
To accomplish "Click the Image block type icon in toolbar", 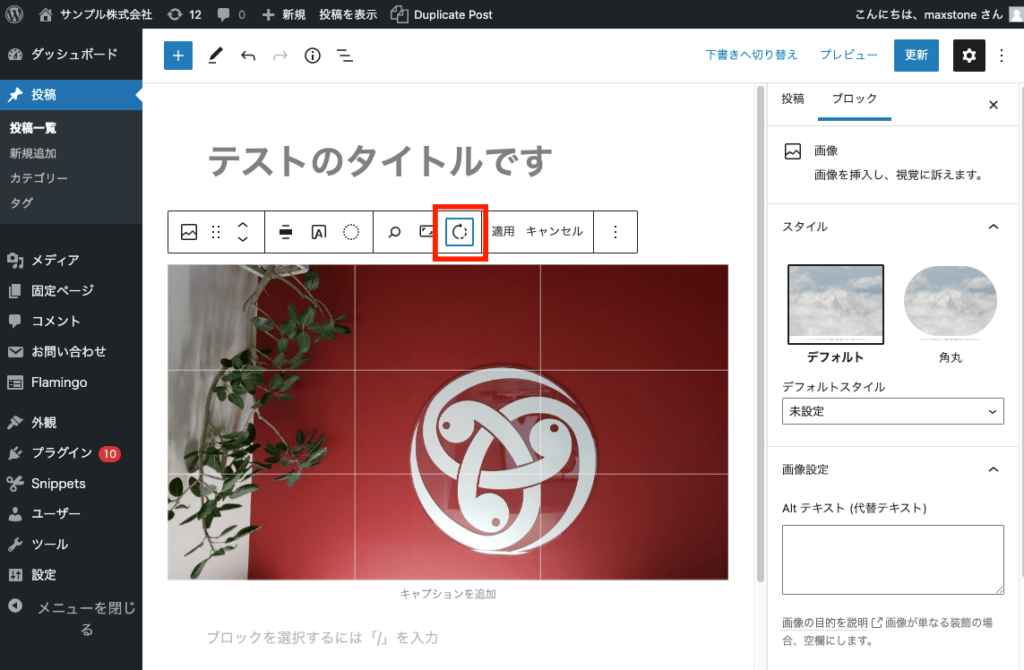I will coord(190,231).
